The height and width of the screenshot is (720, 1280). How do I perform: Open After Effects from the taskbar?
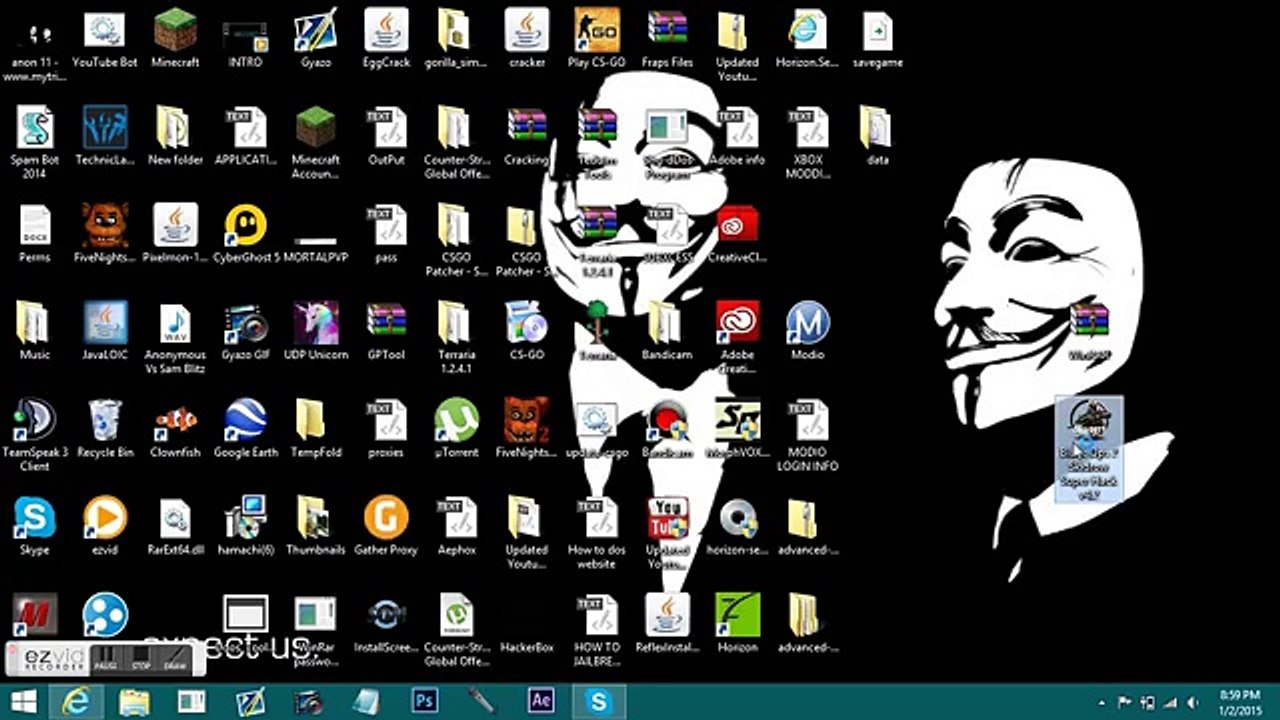541,701
